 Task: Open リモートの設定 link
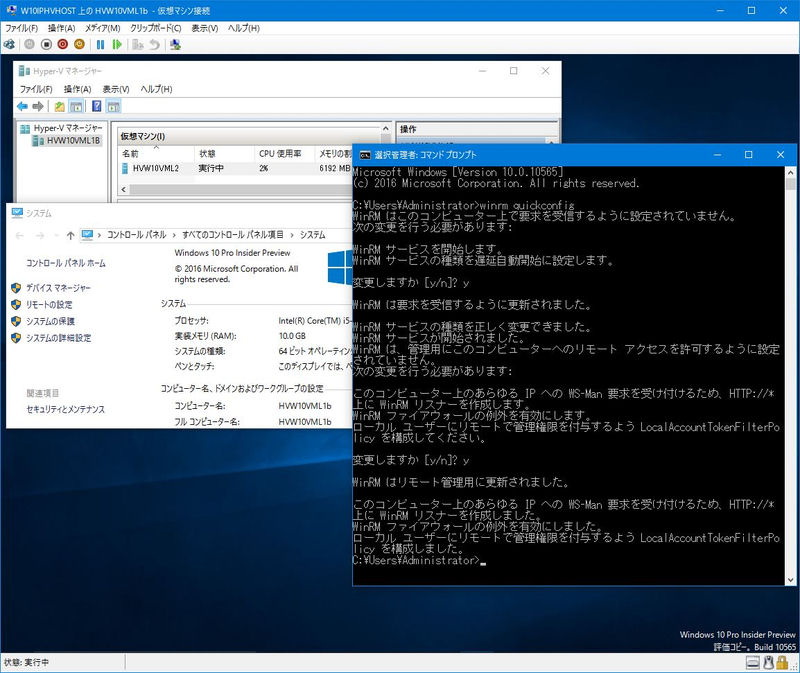[x=49, y=305]
